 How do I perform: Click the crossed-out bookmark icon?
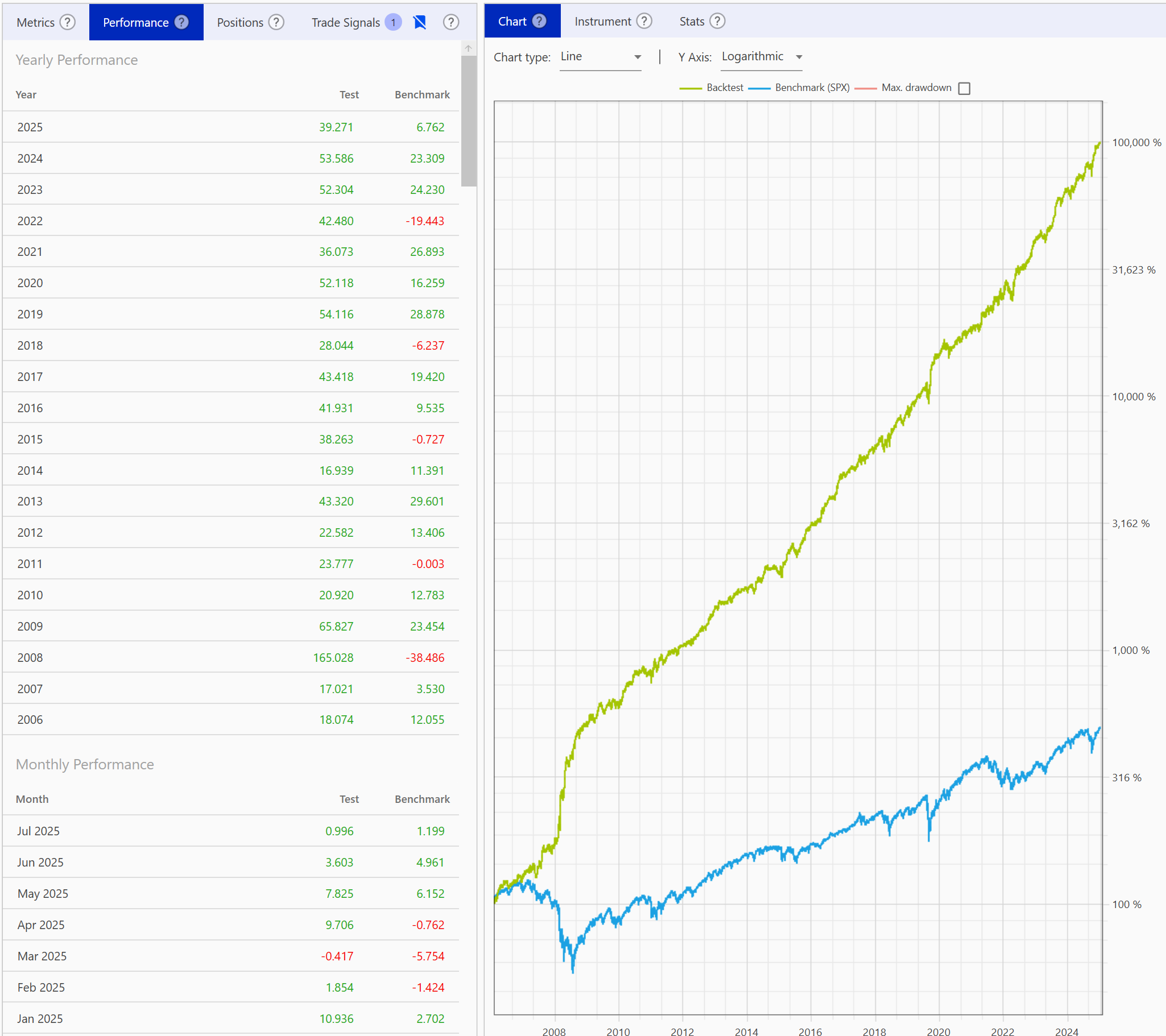coord(420,22)
